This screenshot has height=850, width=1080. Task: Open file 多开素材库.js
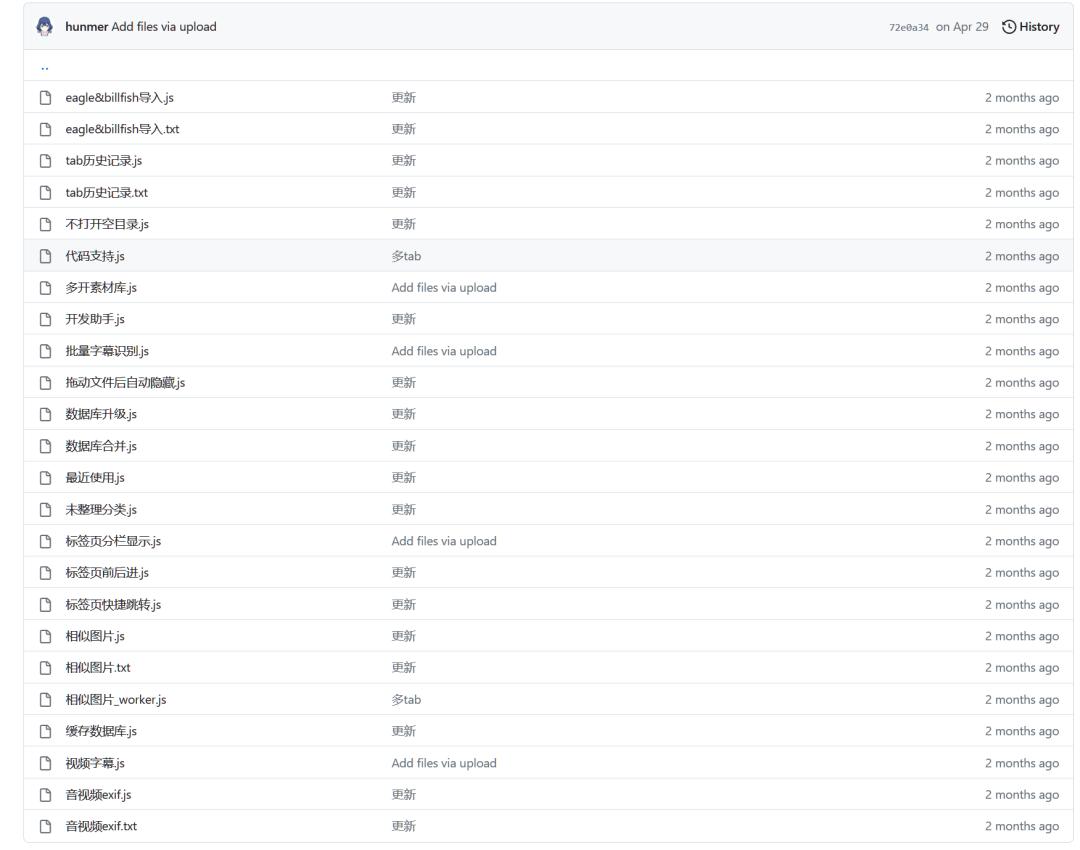(x=101, y=288)
